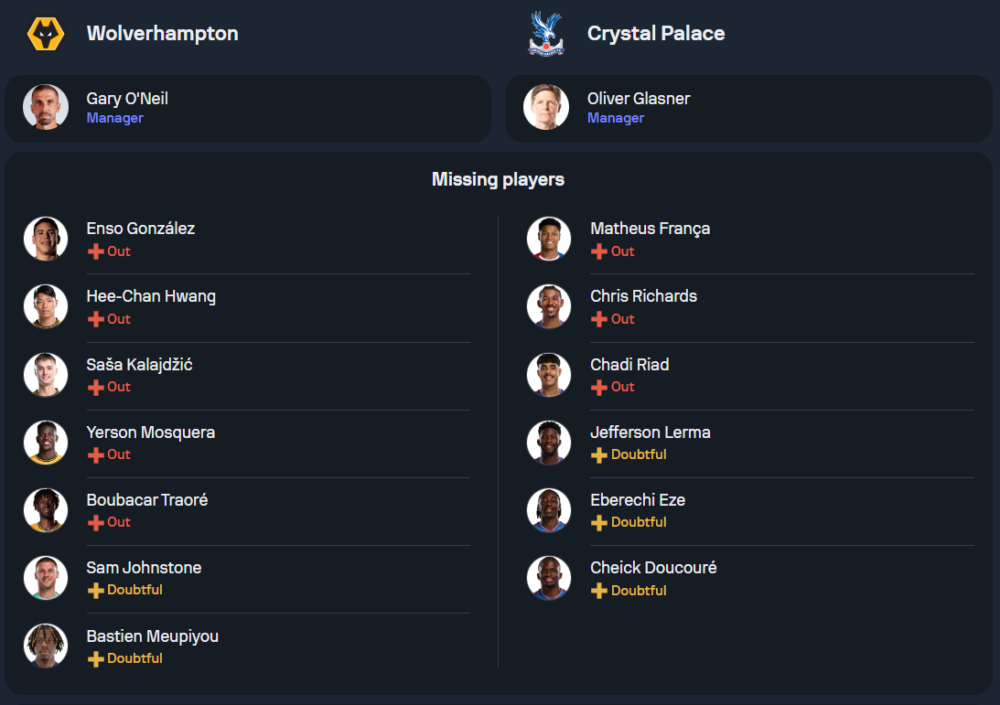Click the yellow doubtful cross under Sam Johnstone
The image size is (1000, 705).
pos(96,590)
